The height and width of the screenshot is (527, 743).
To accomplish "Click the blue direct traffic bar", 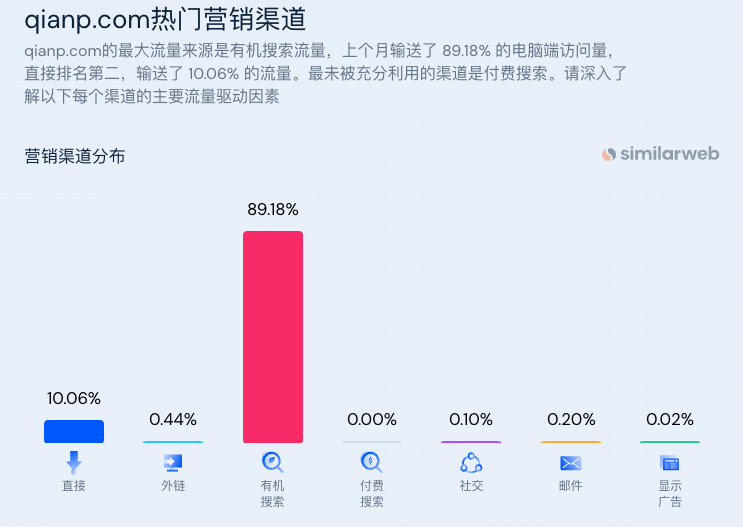I will (x=74, y=431).
